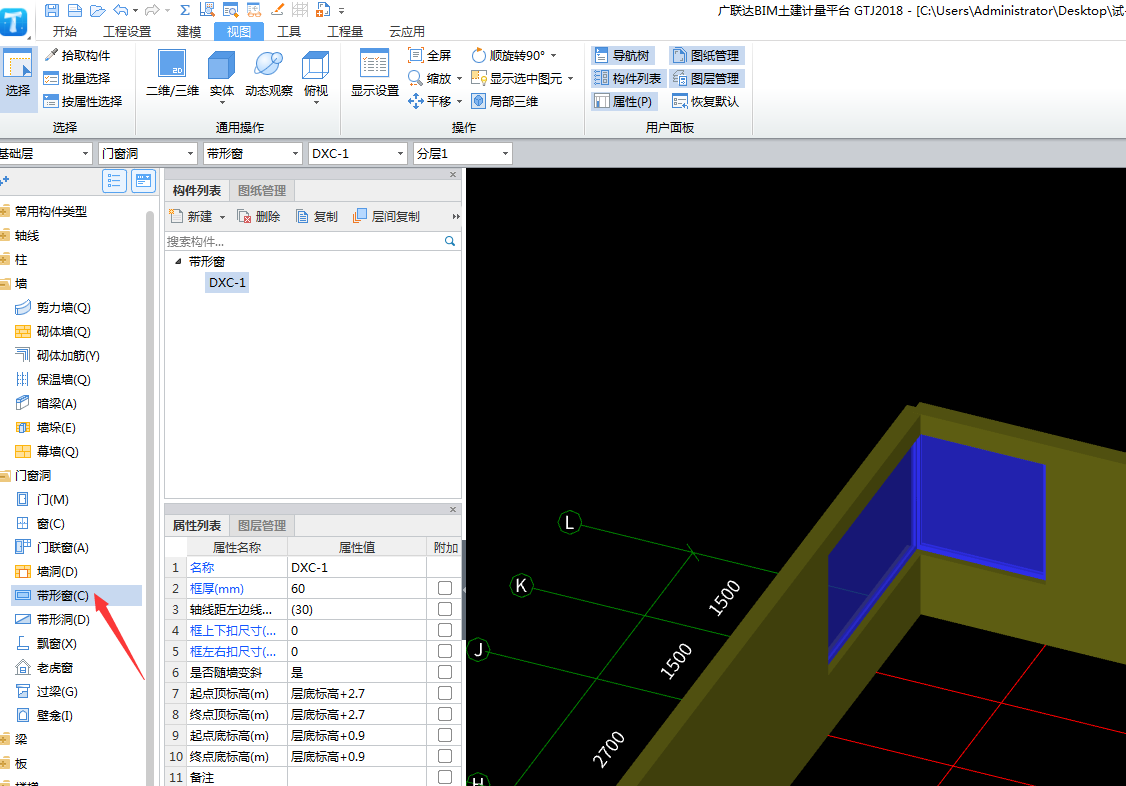Screen dimensions: 1126x786
Task: Switch to 图纸管理 tab in component panel
Action: 262,190
